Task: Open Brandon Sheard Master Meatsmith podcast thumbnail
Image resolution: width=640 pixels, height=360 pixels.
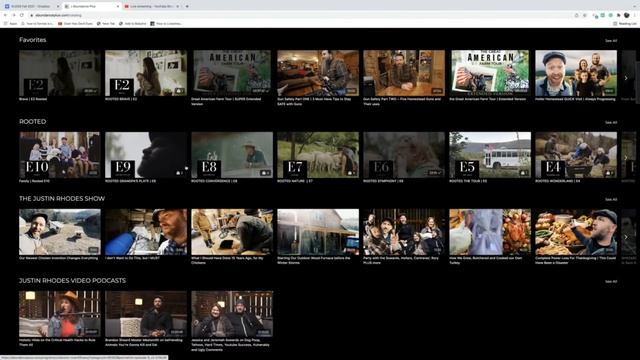Action: pos(146,314)
